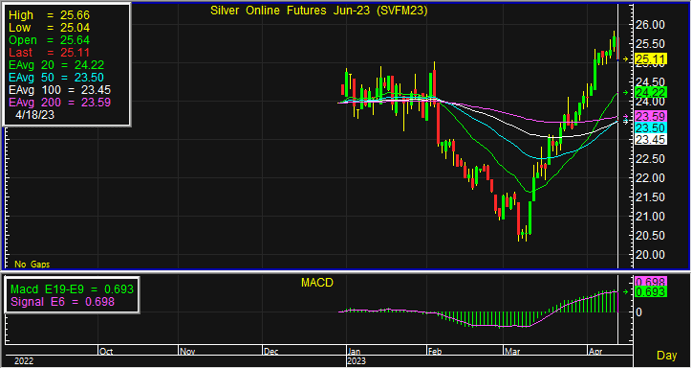Screen dimensions: 692x369
Task: Click the magenta 0.698 signal value tag
Action: coord(651,282)
